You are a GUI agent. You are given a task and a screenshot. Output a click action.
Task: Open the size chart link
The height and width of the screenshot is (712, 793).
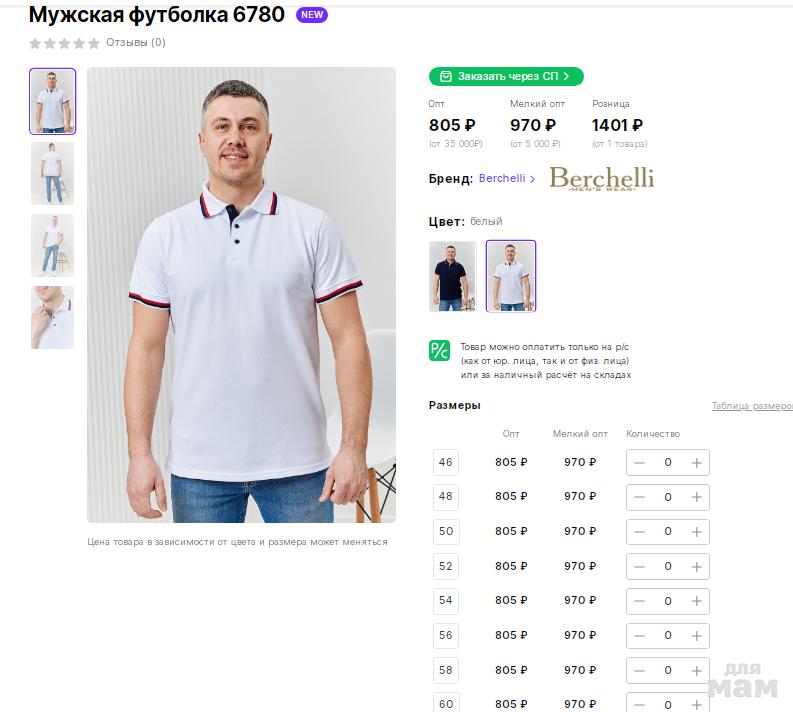(751, 406)
